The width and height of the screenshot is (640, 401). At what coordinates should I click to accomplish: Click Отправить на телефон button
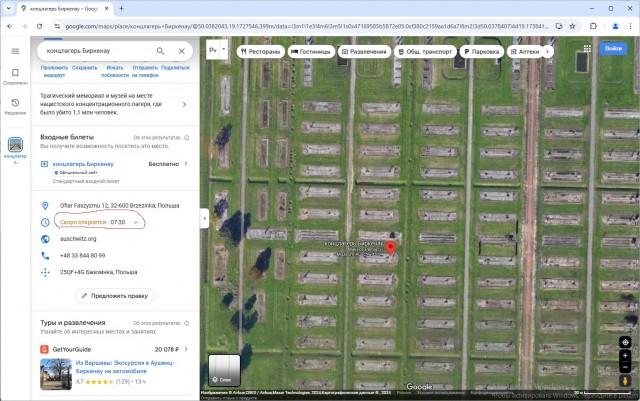click(x=145, y=71)
